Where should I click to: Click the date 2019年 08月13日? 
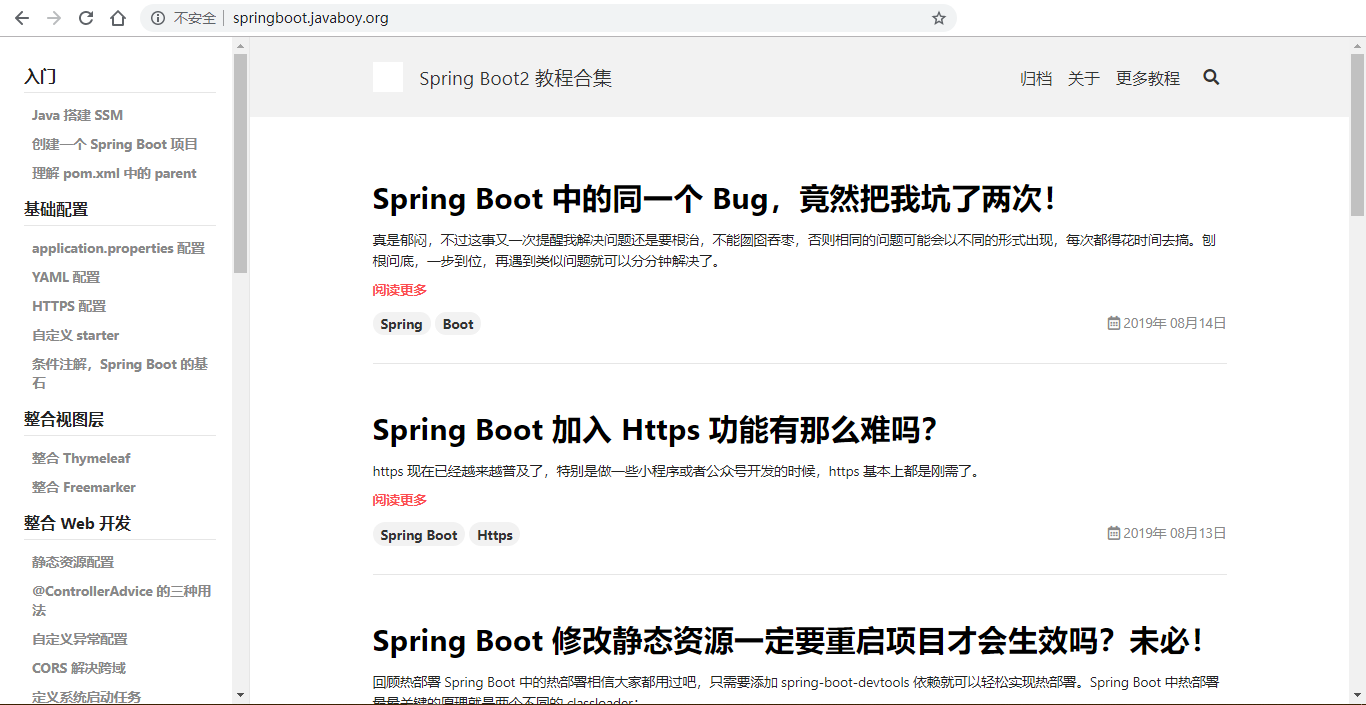1175,533
